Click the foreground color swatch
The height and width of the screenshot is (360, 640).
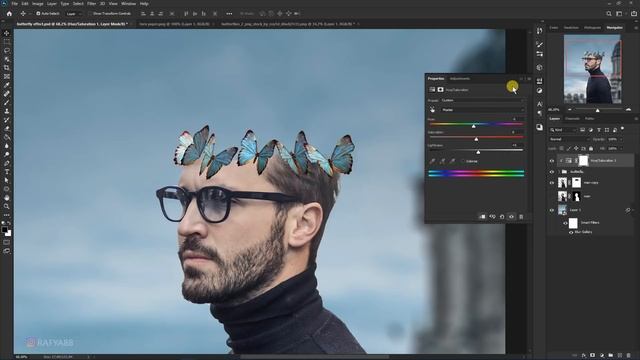coord(4,230)
